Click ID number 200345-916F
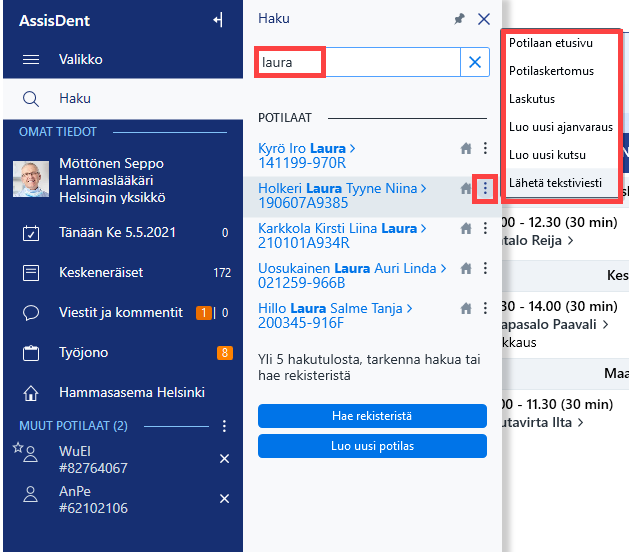Image resolution: width=629 pixels, height=552 pixels. point(301,323)
